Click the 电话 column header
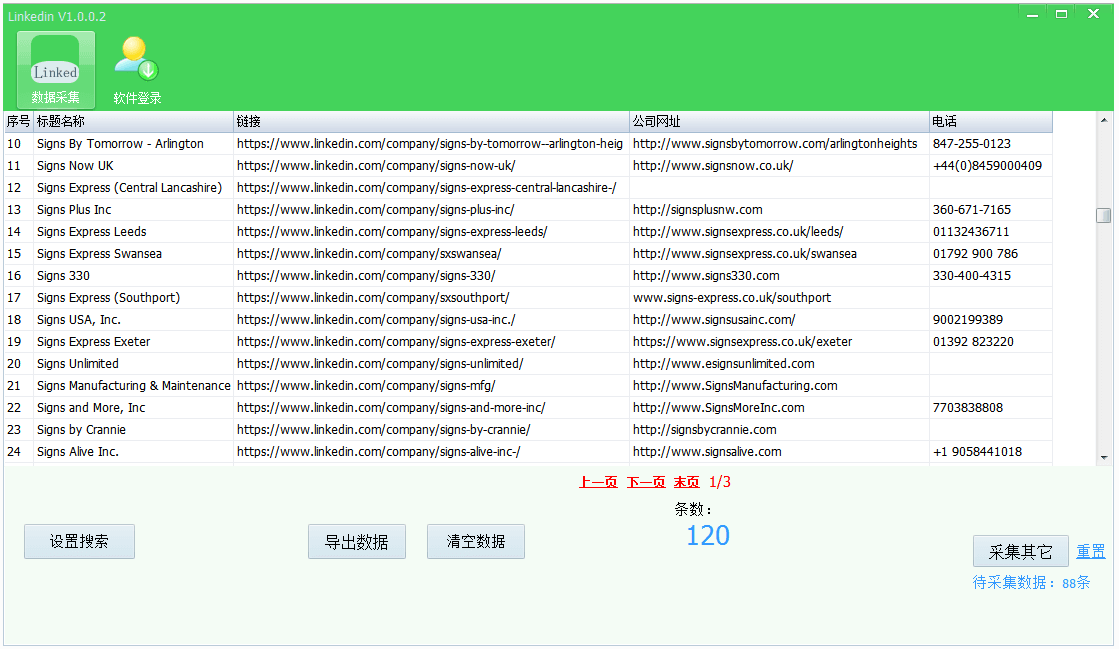 pyautogui.click(x=991, y=121)
